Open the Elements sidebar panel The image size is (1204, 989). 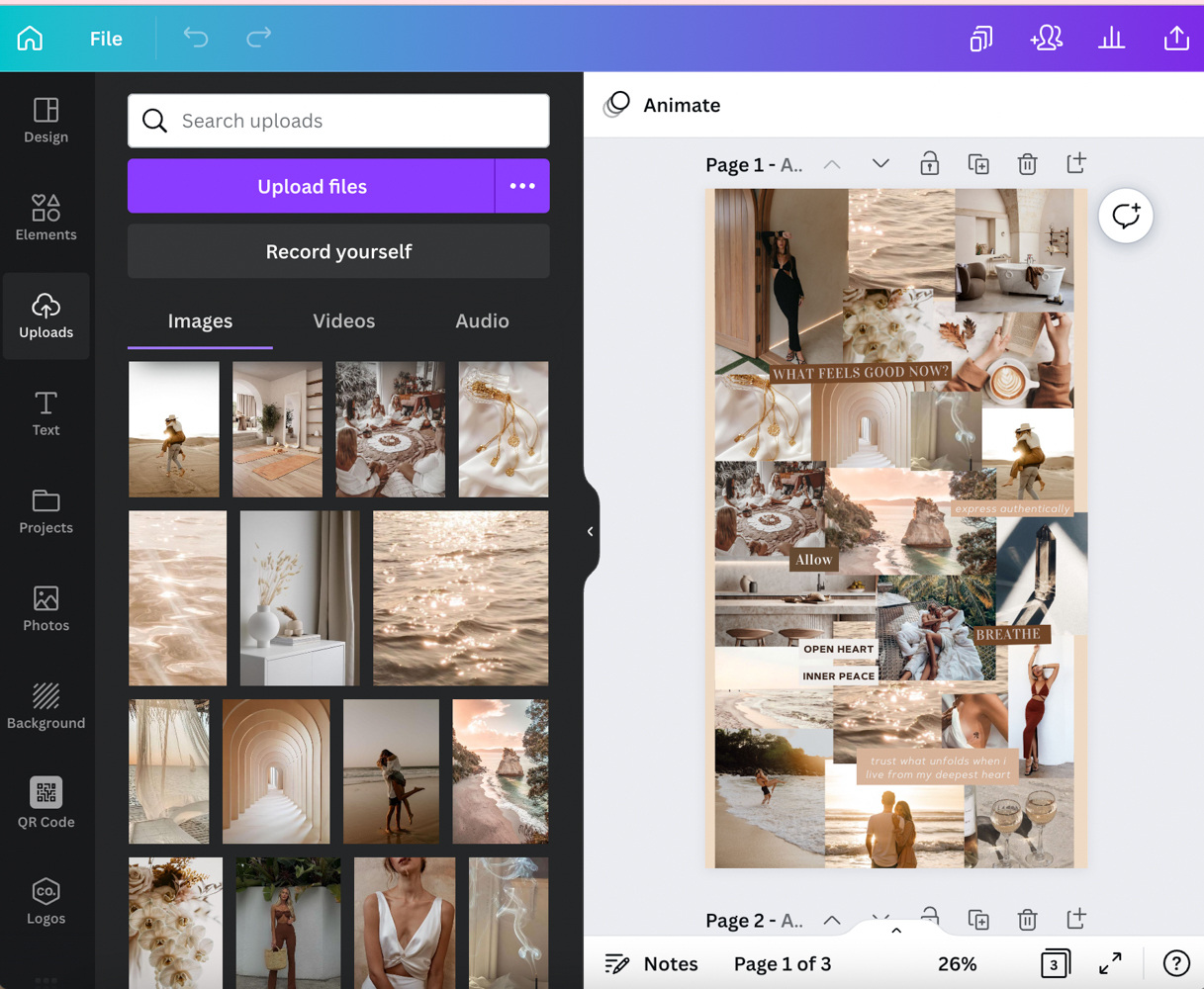[x=46, y=218]
